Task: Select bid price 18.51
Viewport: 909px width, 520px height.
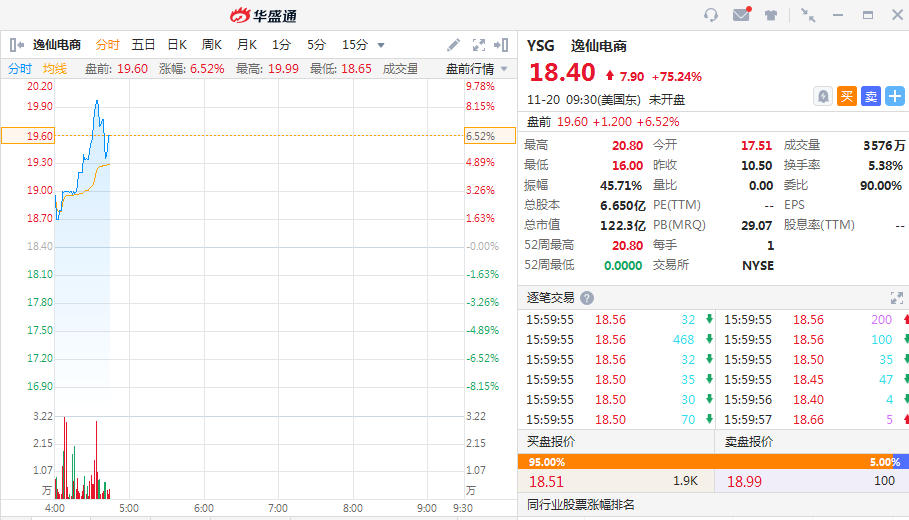Action: 546,482
